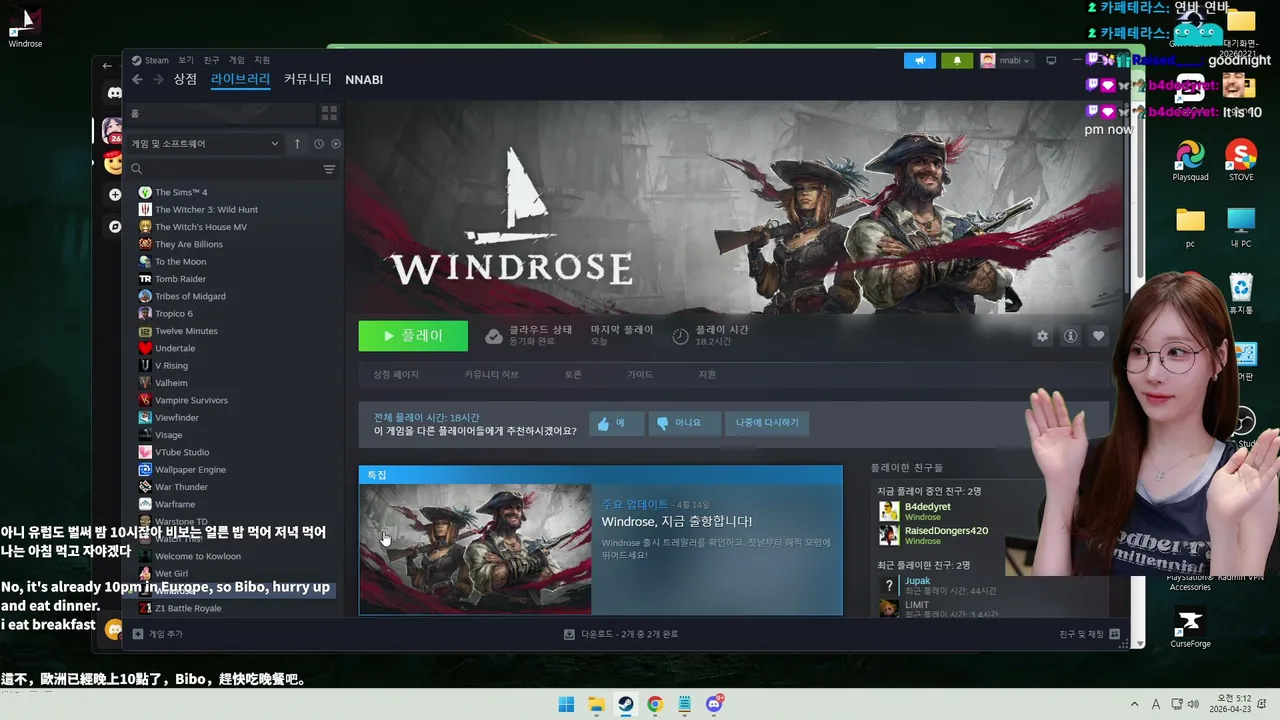Select Undertale in library list
The image size is (1280, 720).
[175, 348]
